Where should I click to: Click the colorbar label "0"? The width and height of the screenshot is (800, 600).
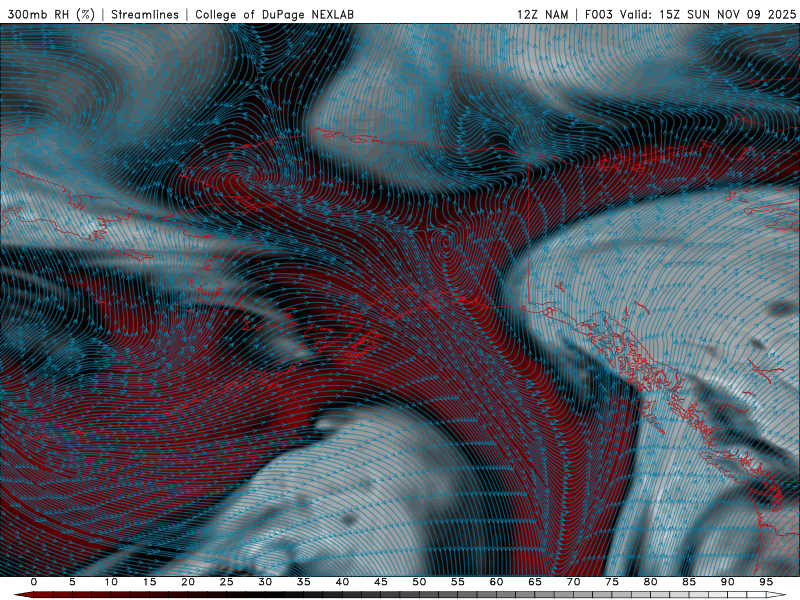pyautogui.click(x=34, y=582)
